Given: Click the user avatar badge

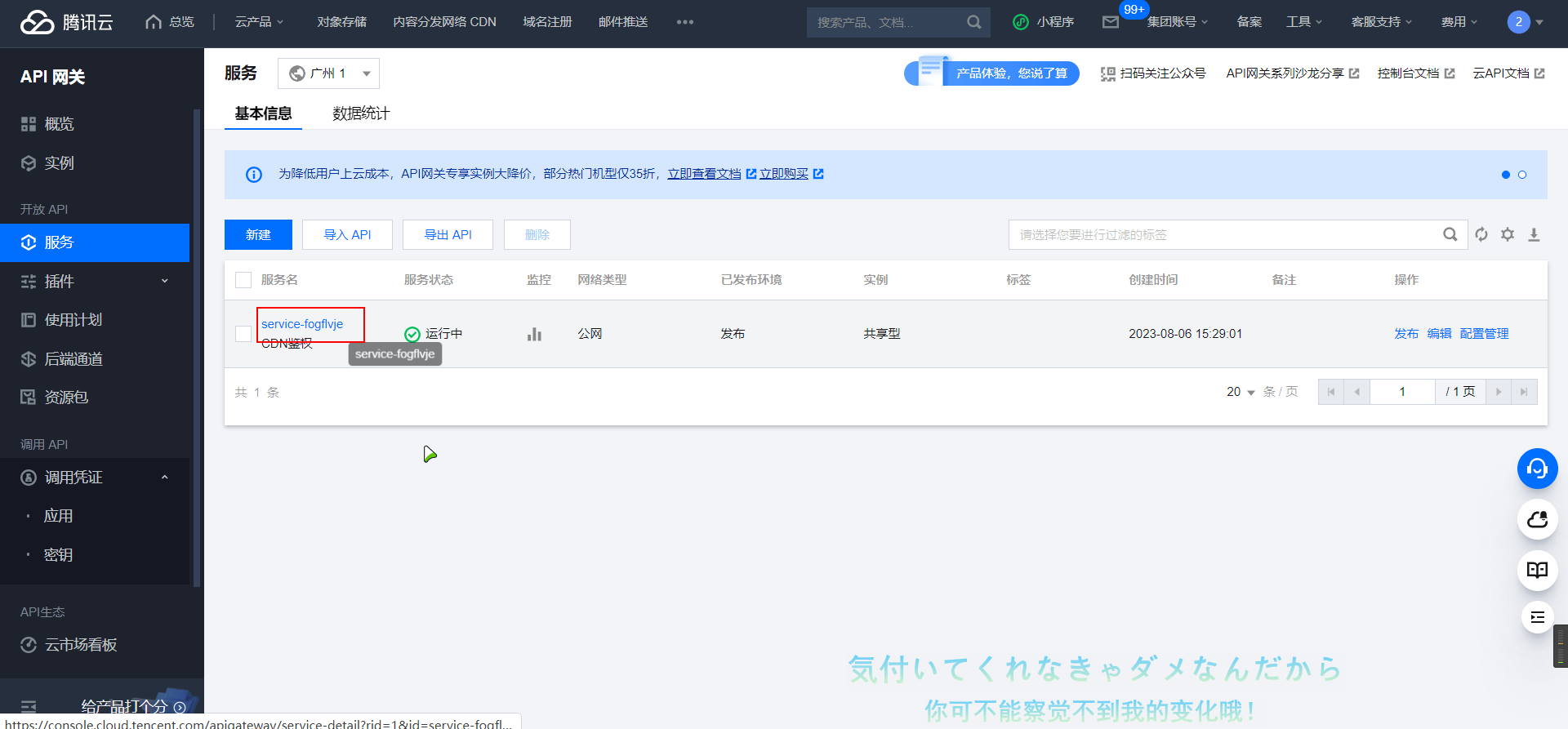Looking at the screenshot, I should (x=1518, y=22).
